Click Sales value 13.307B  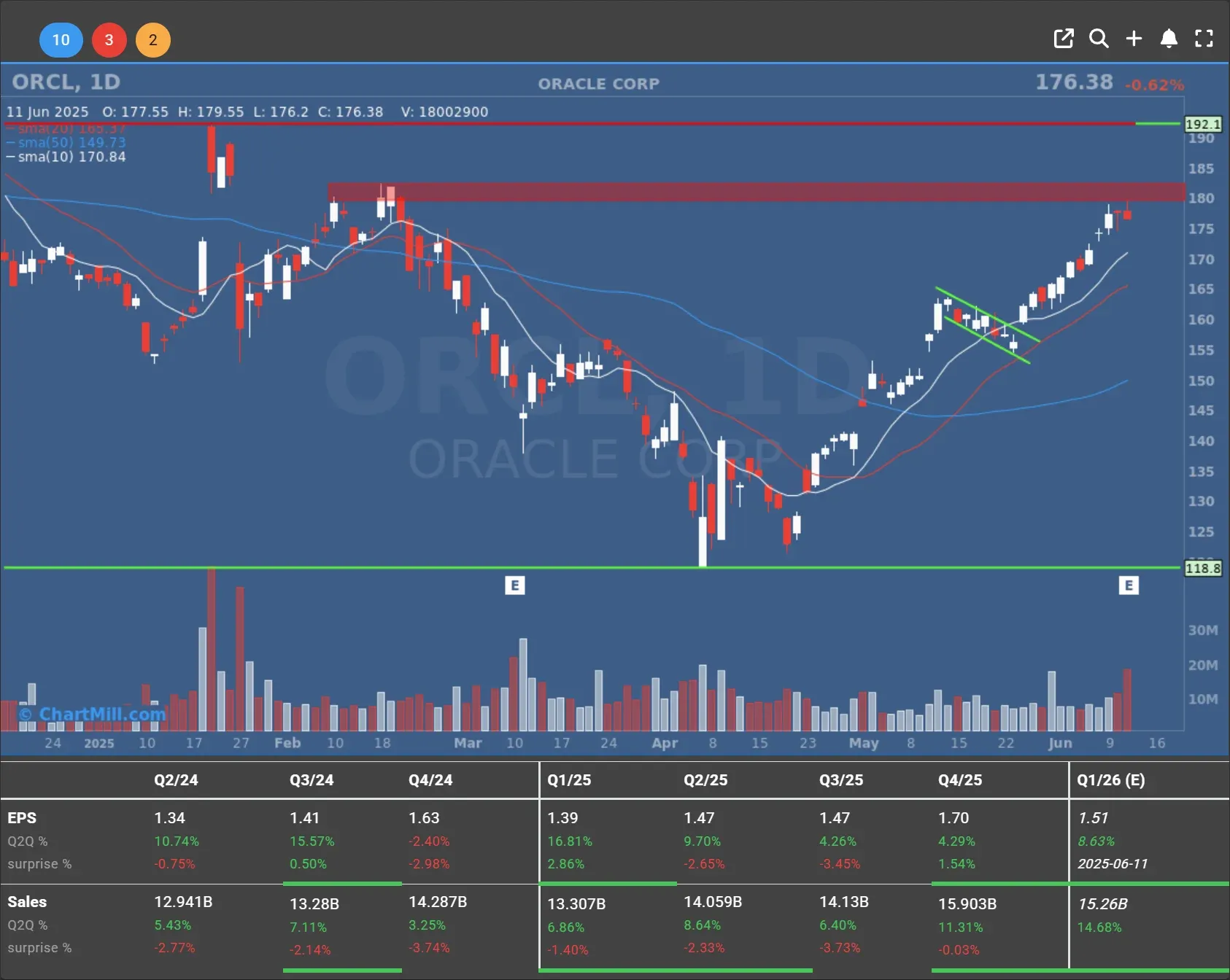[576, 904]
